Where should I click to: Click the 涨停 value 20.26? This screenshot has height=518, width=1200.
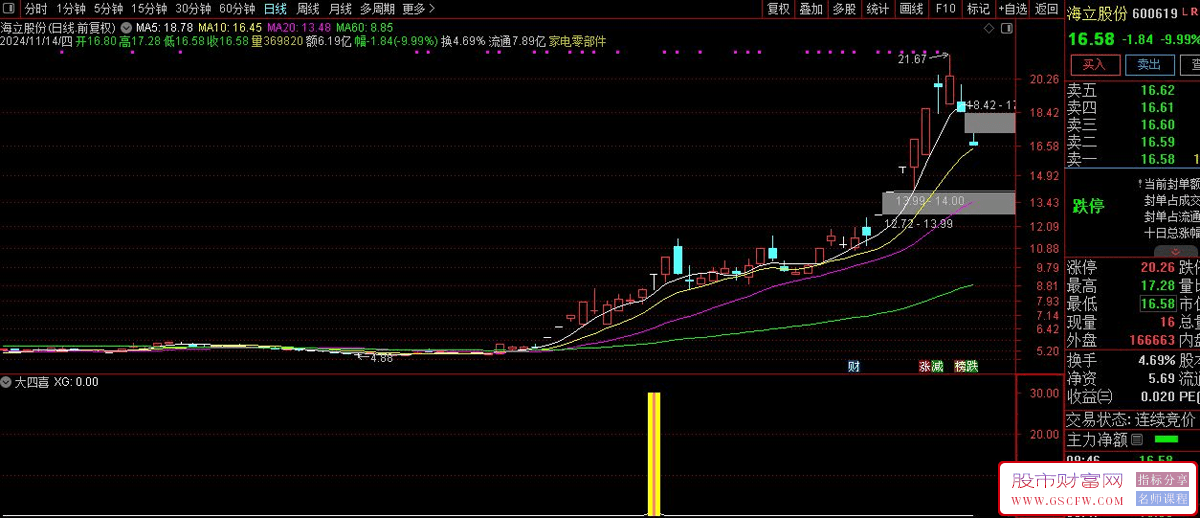click(x=1157, y=267)
